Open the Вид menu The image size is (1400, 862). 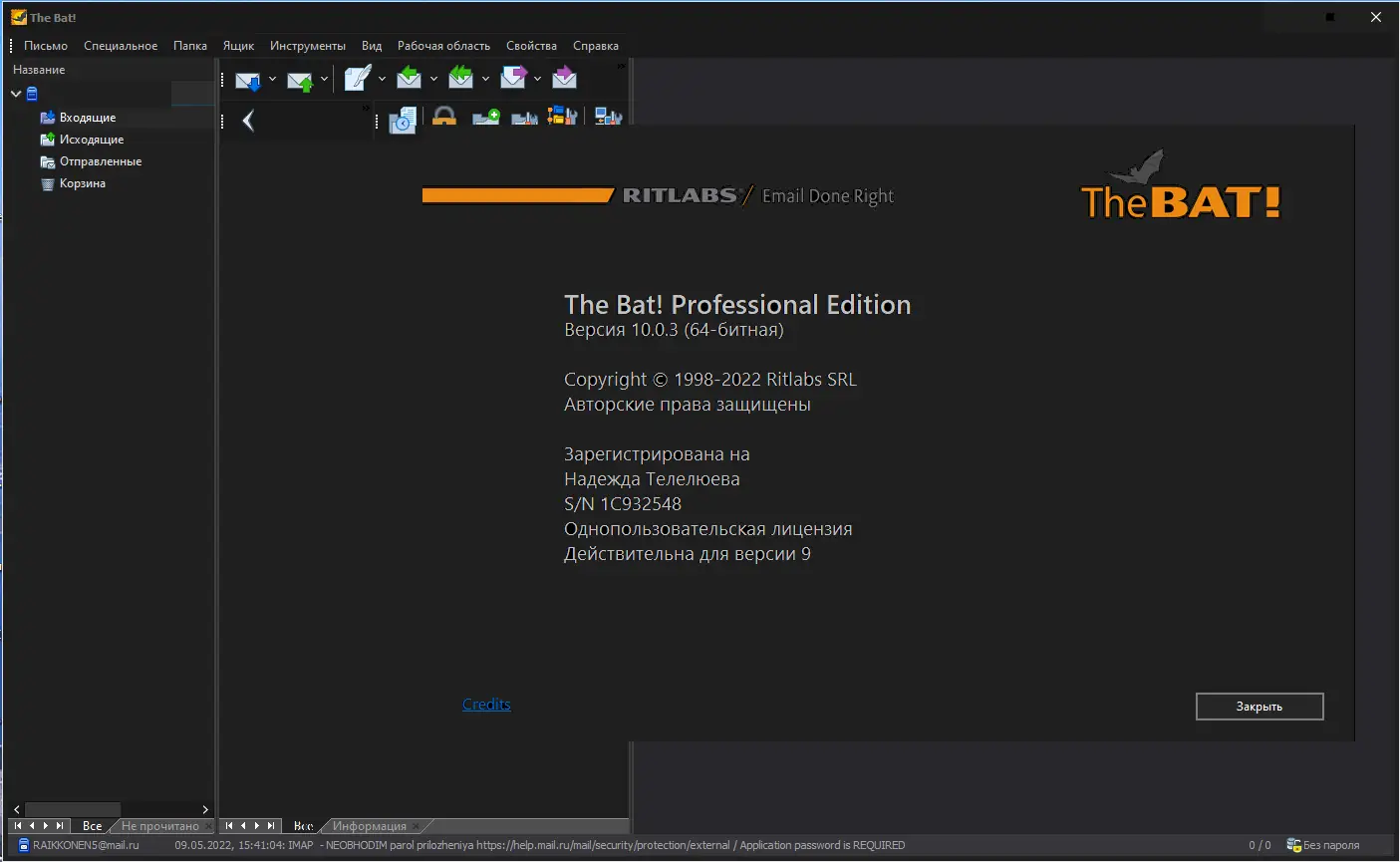pyautogui.click(x=372, y=46)
